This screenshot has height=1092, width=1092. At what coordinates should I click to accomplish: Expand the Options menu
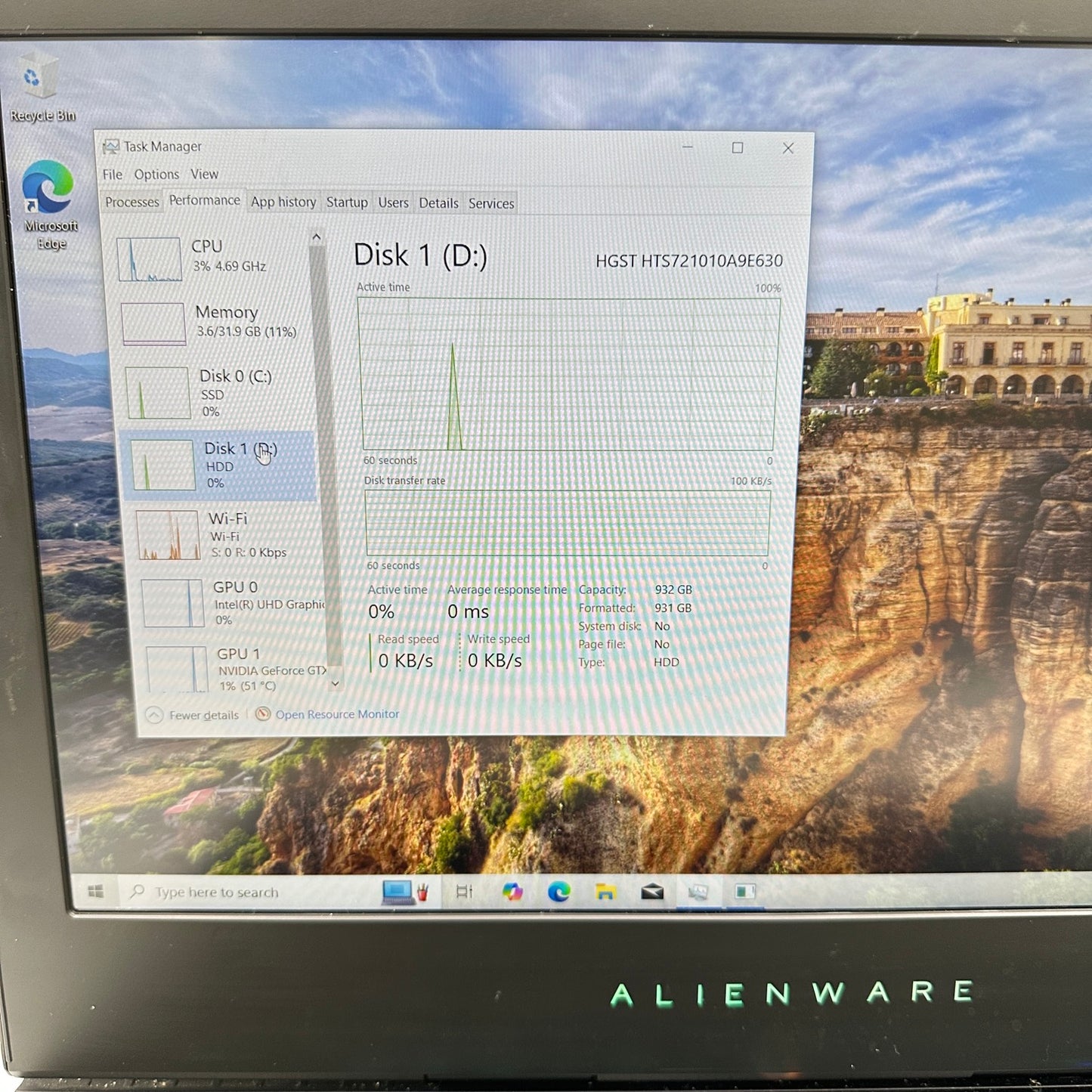click(x=156, y=175)
